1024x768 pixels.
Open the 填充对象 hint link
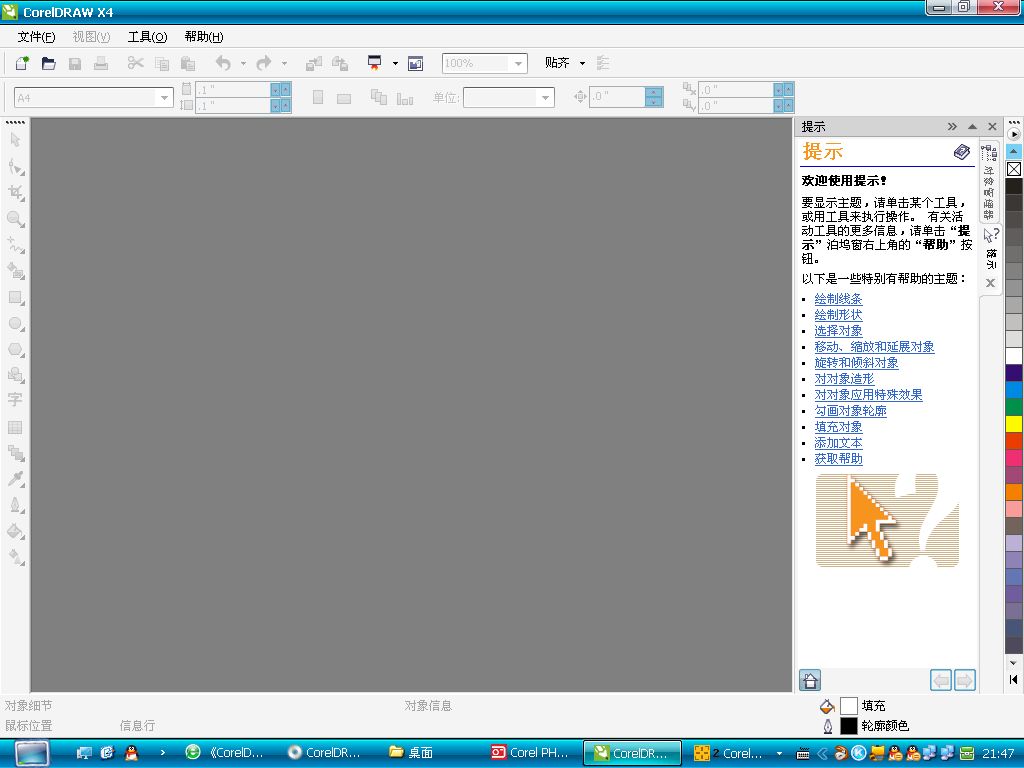click(839, 427)
